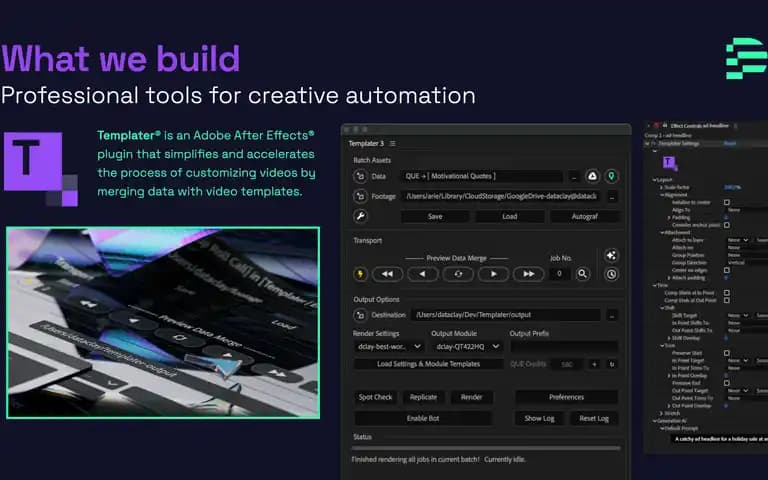Image resolution: width=768 pixels, height=480 pixels.
Task: Toggle the Preserve Start checkbox
Action: [x=727, y=353]
